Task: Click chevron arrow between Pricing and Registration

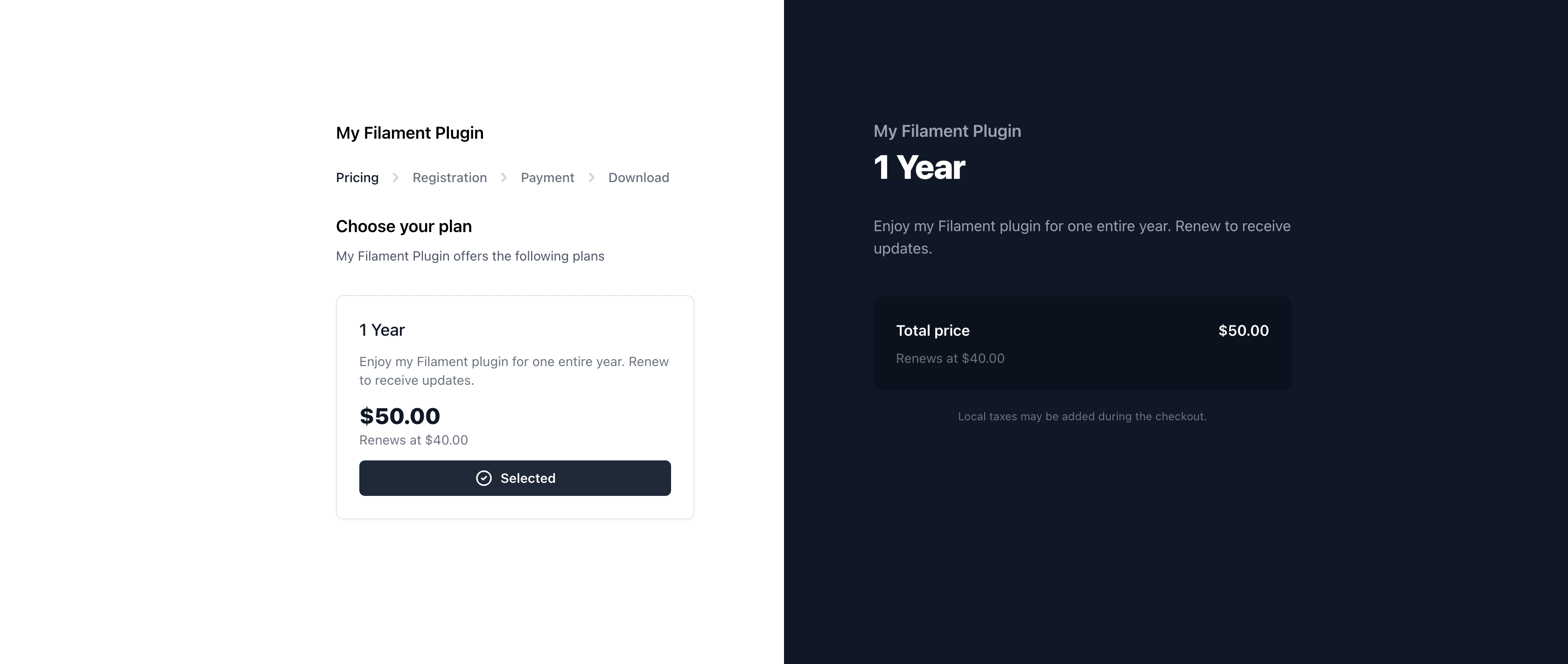Action: 396,177
